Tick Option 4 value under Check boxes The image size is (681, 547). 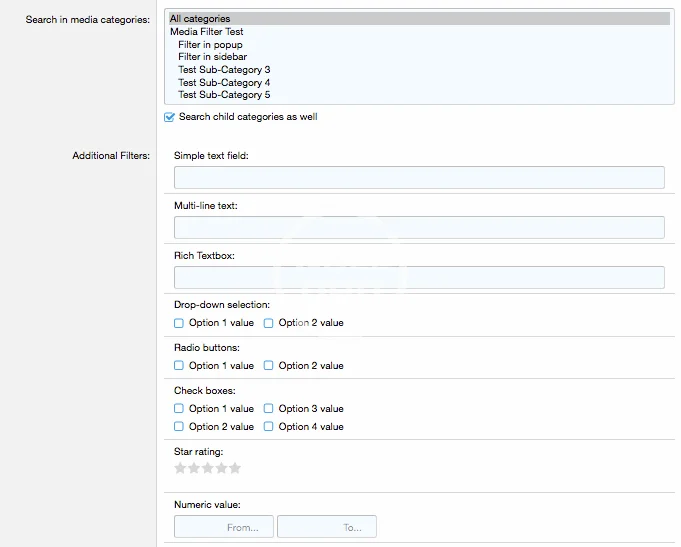269,427
